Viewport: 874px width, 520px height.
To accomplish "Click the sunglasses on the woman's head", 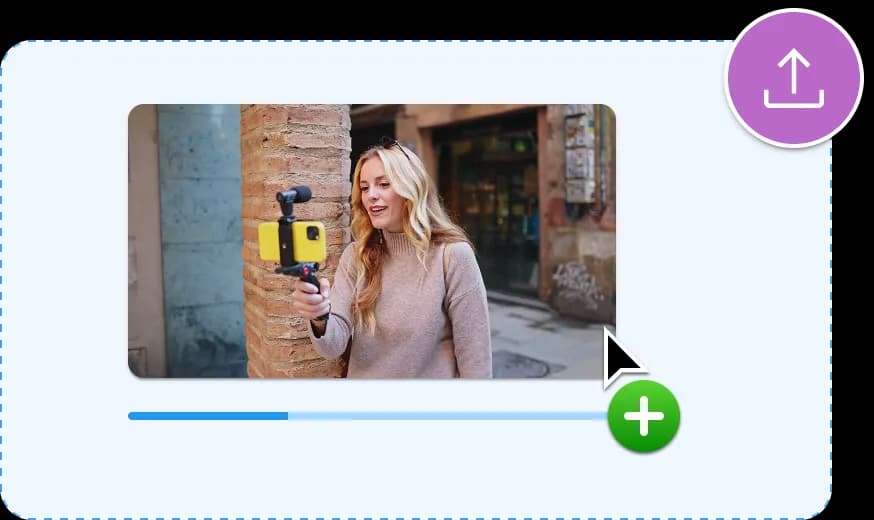I will pos(395,146).
